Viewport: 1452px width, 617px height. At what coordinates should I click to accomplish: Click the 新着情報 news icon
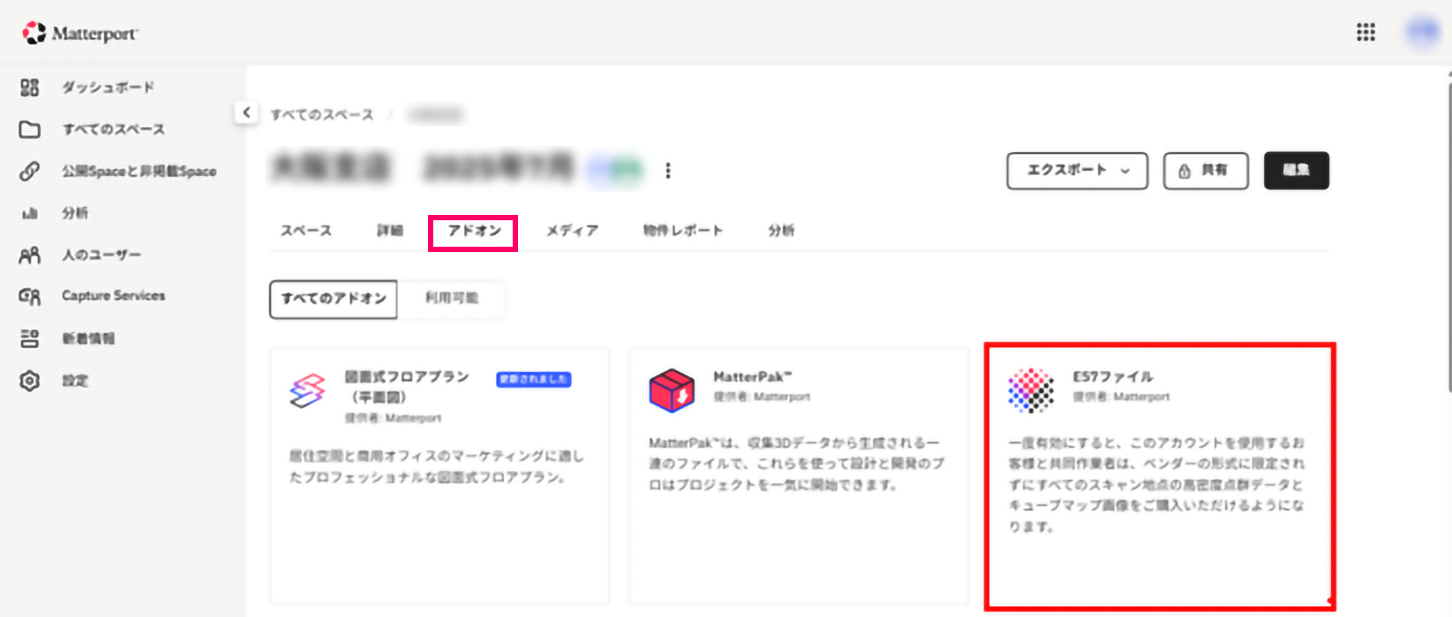coord(29,338)
